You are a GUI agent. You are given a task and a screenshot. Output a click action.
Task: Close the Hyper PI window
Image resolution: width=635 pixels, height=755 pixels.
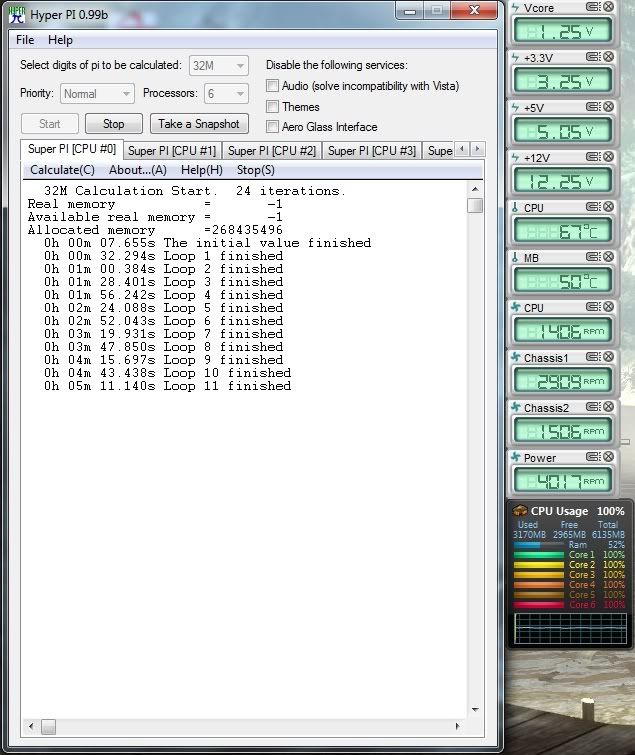tap(474, 11)
